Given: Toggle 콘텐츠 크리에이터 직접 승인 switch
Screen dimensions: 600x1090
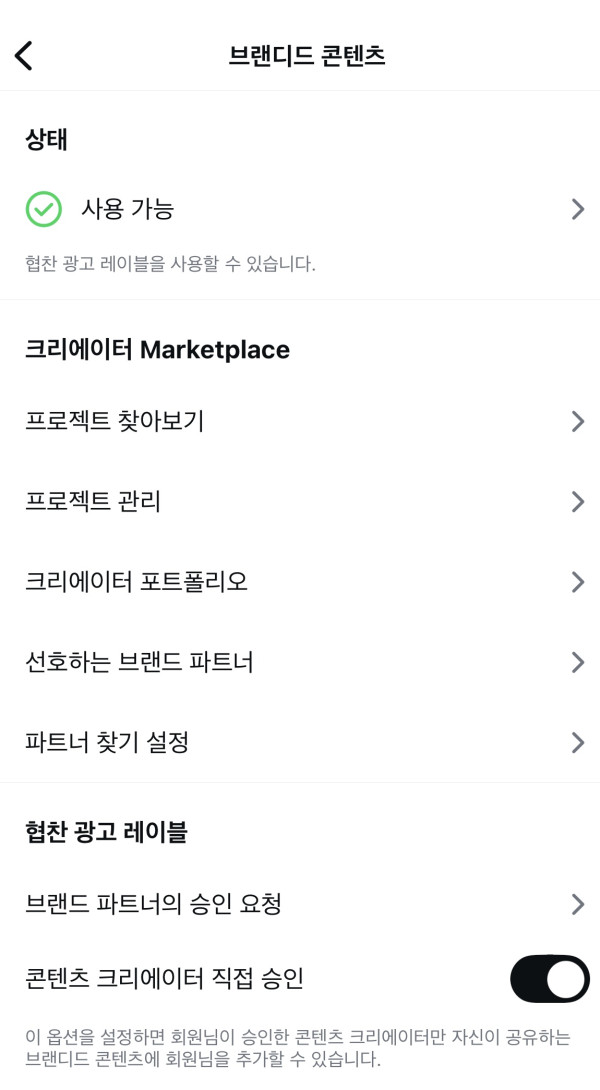Looking at the screenshot, I should [x=549, y=979].
